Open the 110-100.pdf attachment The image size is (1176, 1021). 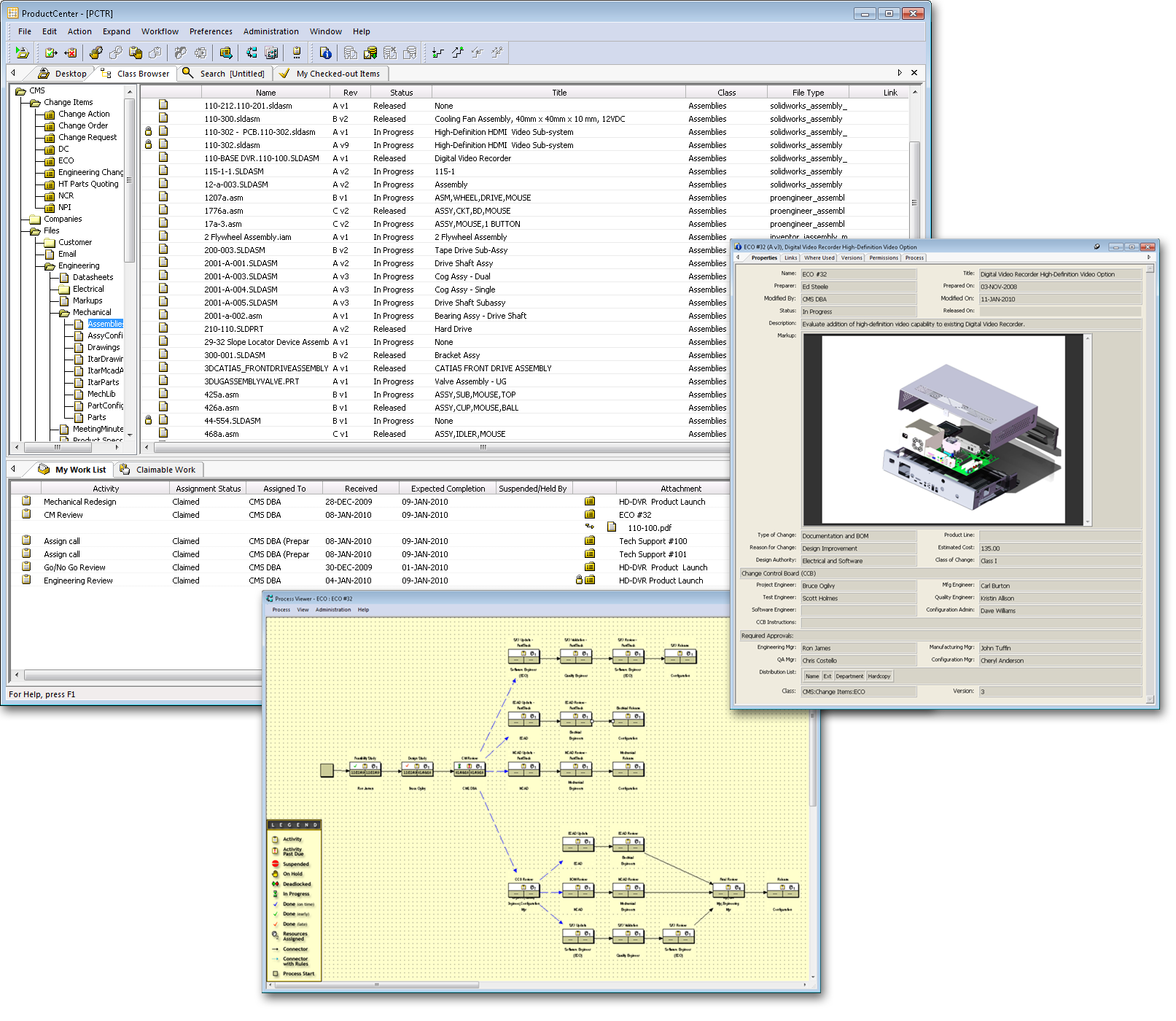648,527
